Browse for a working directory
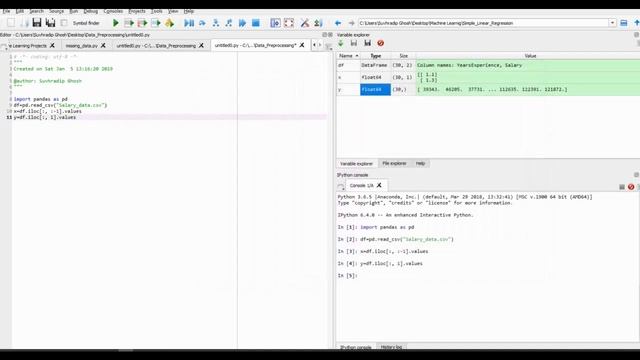The width and height of the screenshot is (640, 360). pyautogui.click(x=624, y=23)
